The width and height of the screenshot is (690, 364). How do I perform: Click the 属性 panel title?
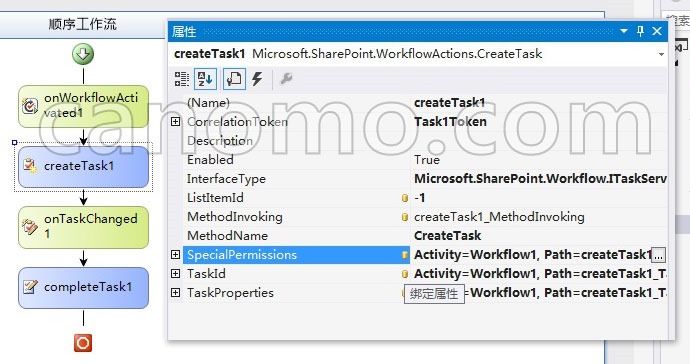point(184,32)
